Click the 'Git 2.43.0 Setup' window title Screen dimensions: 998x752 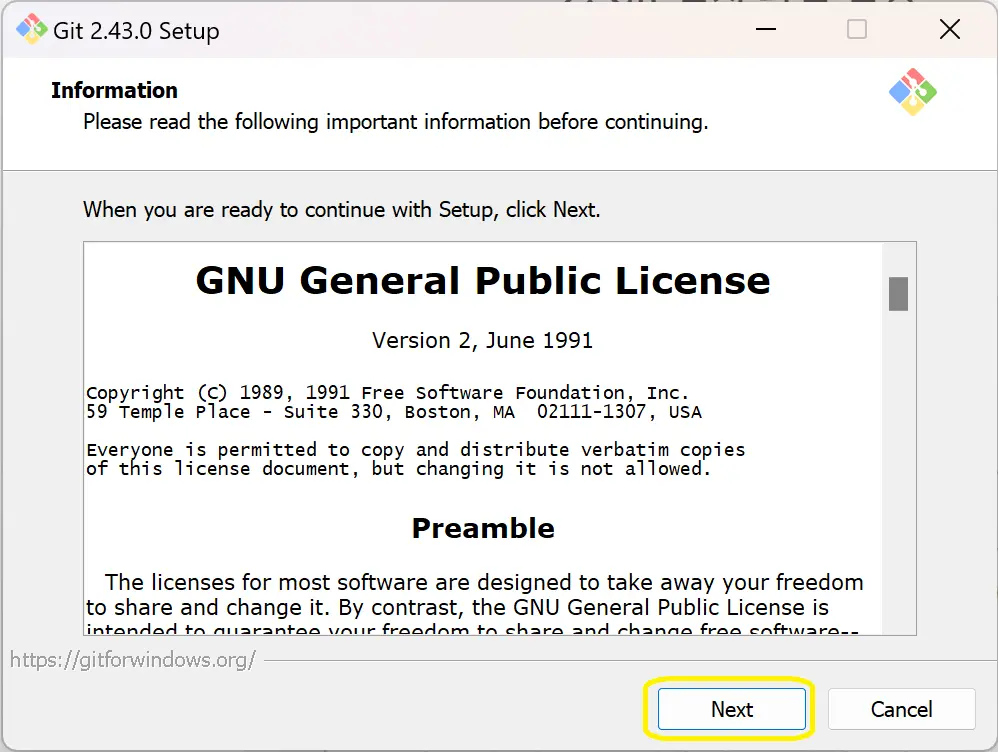point(136,31)
